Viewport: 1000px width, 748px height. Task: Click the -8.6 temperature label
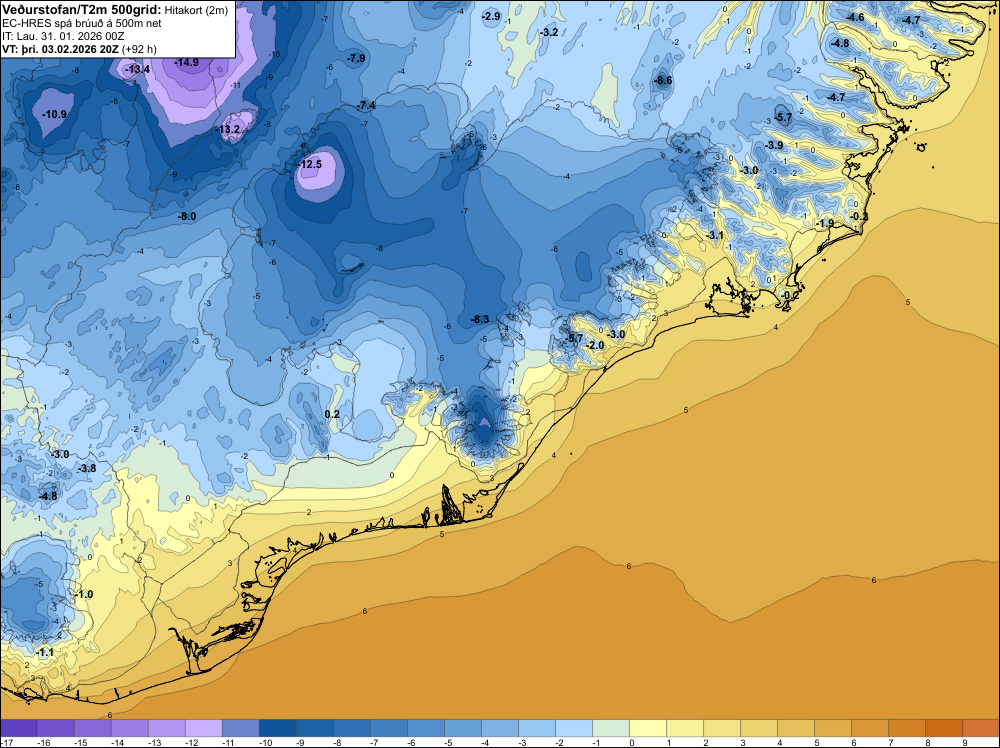coord(663,80)
